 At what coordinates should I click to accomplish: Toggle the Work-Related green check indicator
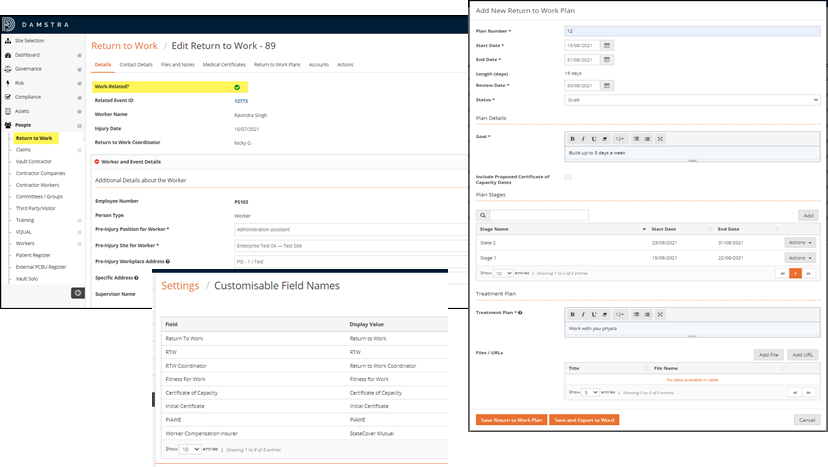coord(237,87)
